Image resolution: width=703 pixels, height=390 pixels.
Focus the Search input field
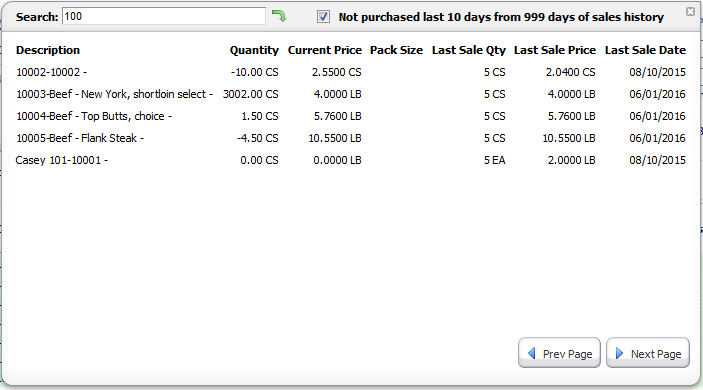[164, 17]
